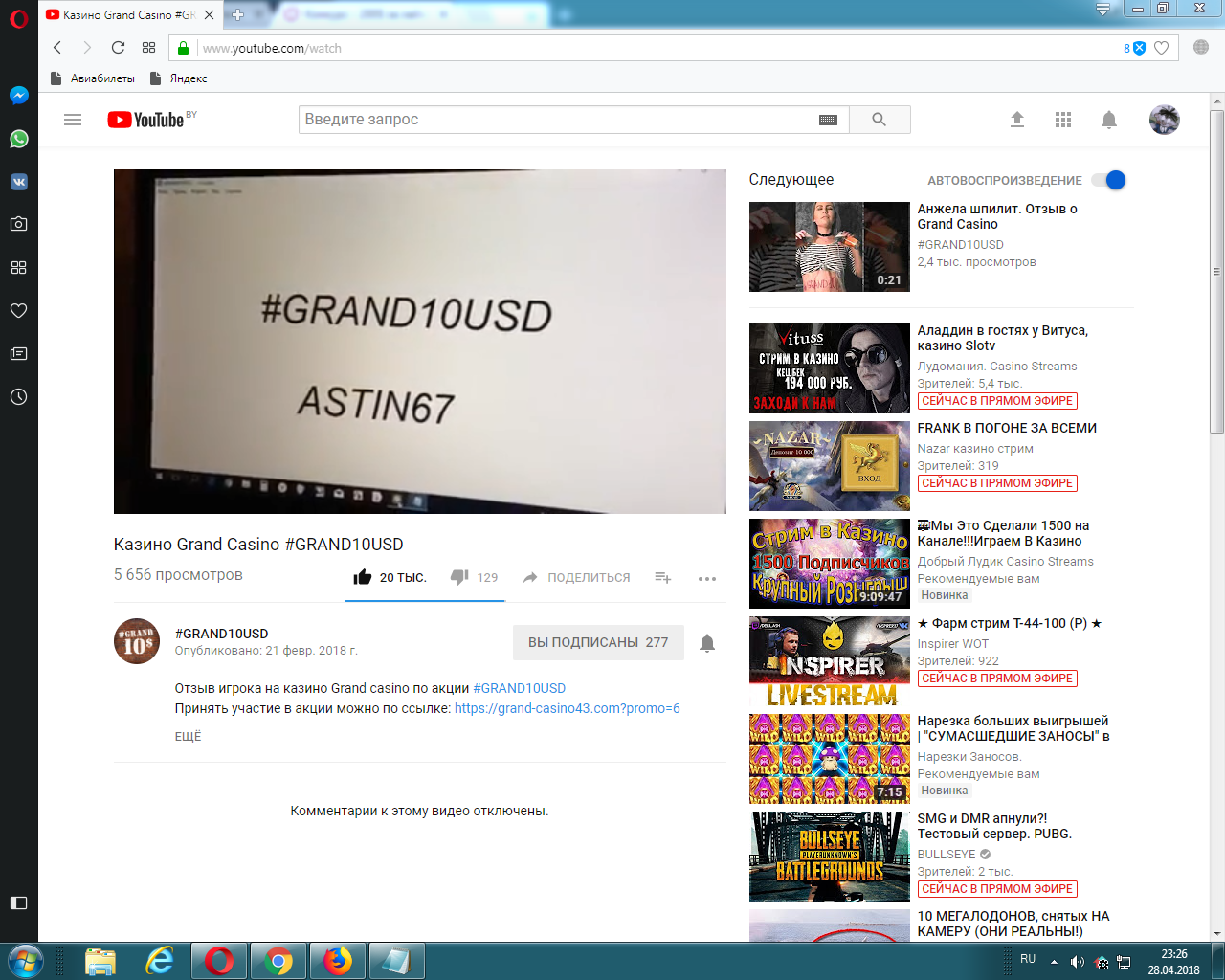Screen dimensions: 1225x980
Task: Switch the RU input language indicator
Action: click(x=1028, y=959)
